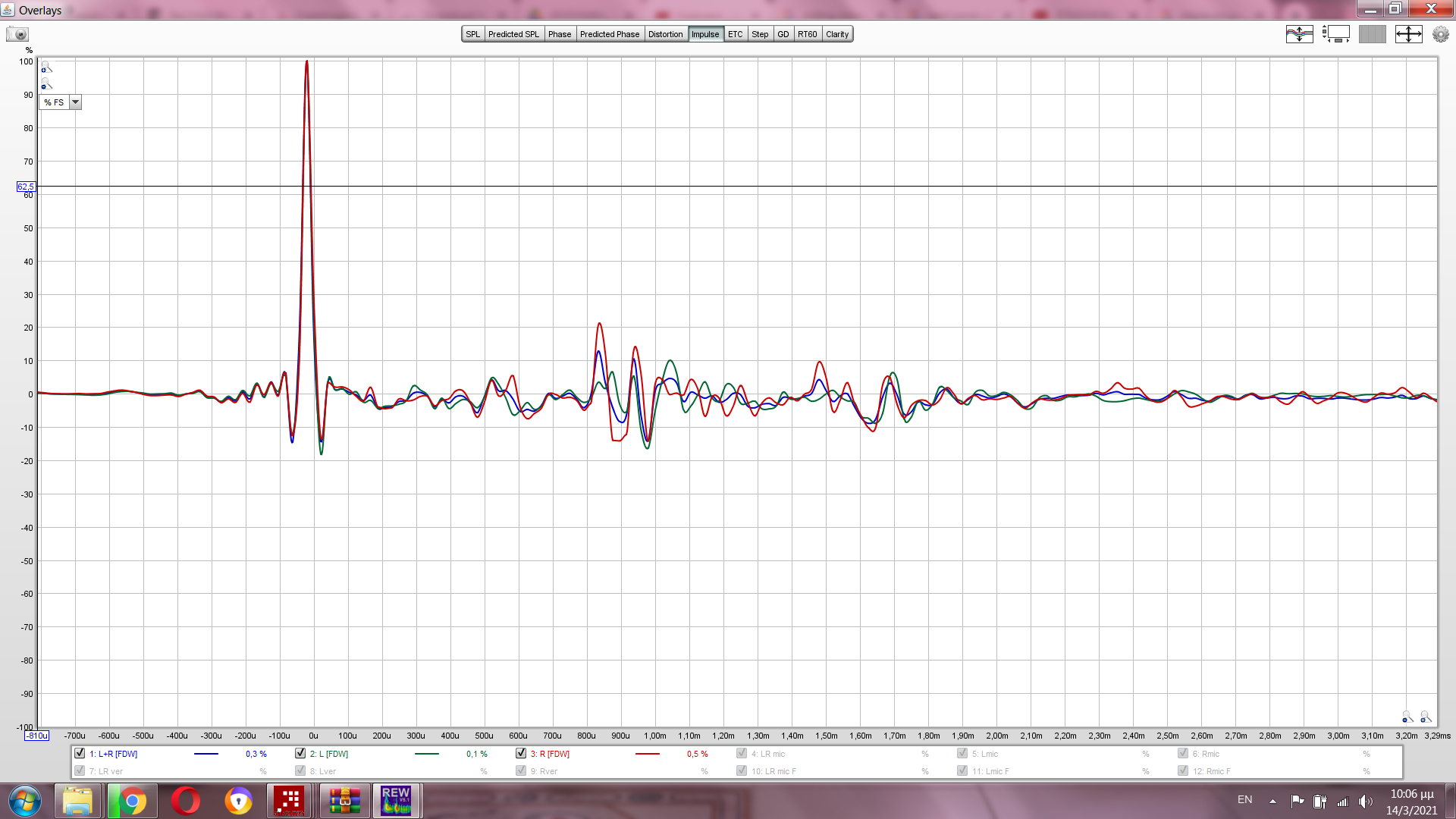Open taskbar clock 10:06
Viewport: 1456px width, 819px height.
click(x=1412, y=802)
